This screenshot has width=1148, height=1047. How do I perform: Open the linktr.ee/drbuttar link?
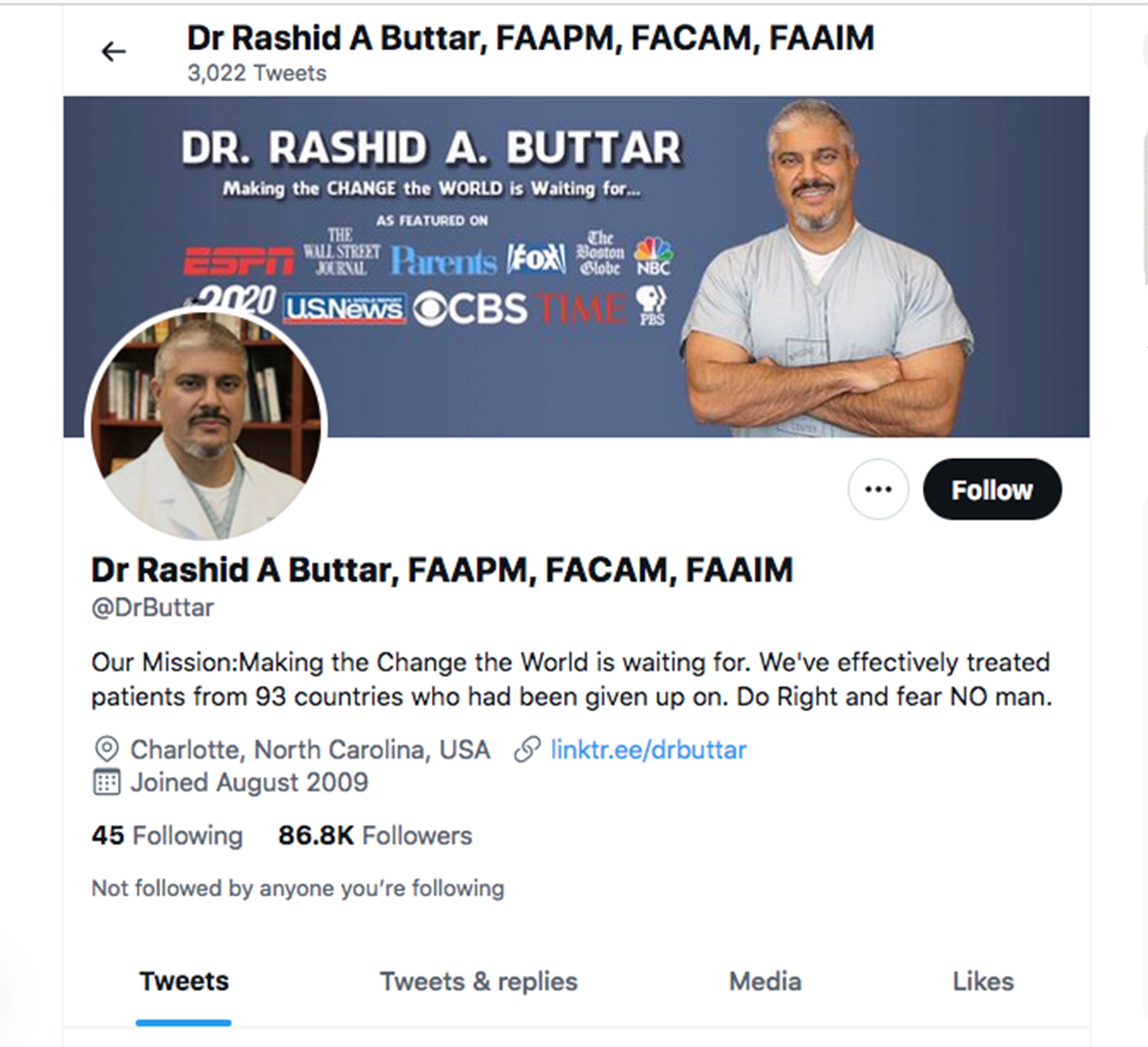click(x=648, y=749)
